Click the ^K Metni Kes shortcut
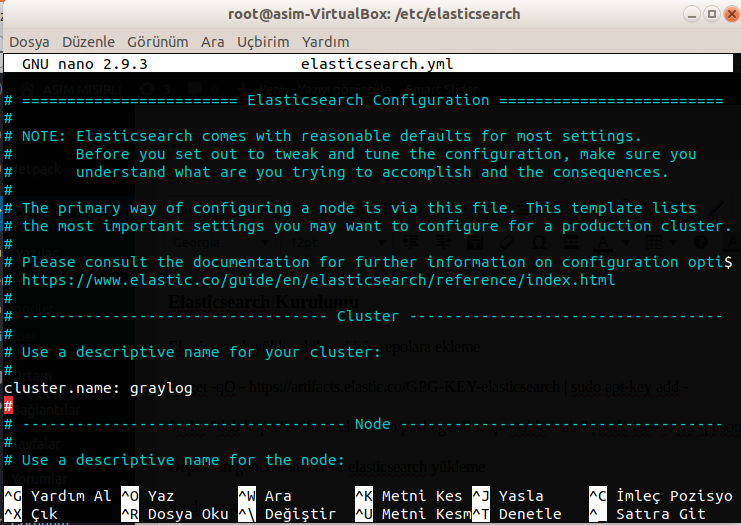Screen dimensions: 741x525 tap(411, 496)
